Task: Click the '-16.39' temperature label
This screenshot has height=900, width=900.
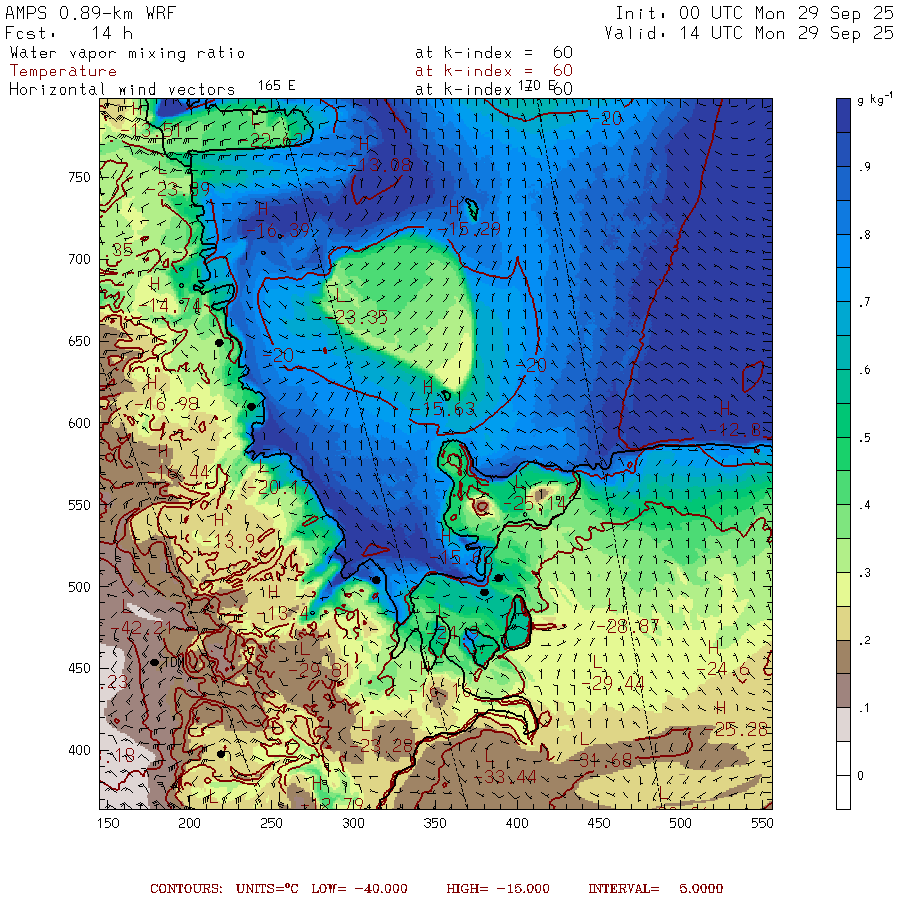Action: point(277,231)
